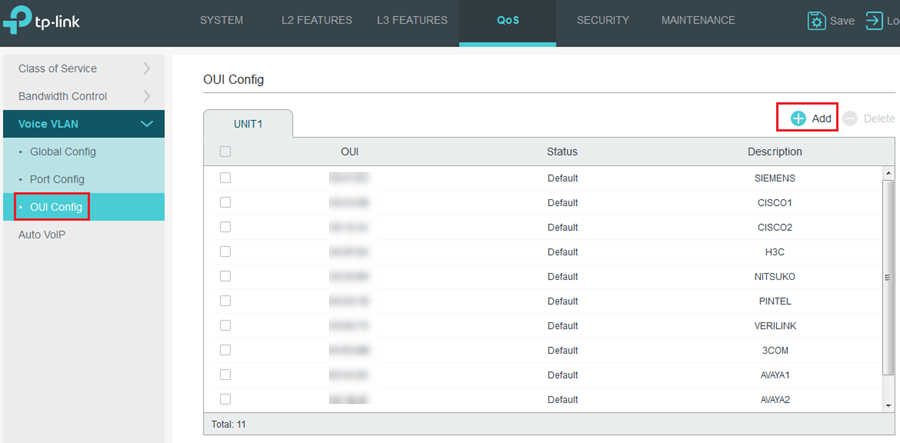Open the SYSTEM top menu
This screenshot has width=900, height=443.
pos(221,21)
